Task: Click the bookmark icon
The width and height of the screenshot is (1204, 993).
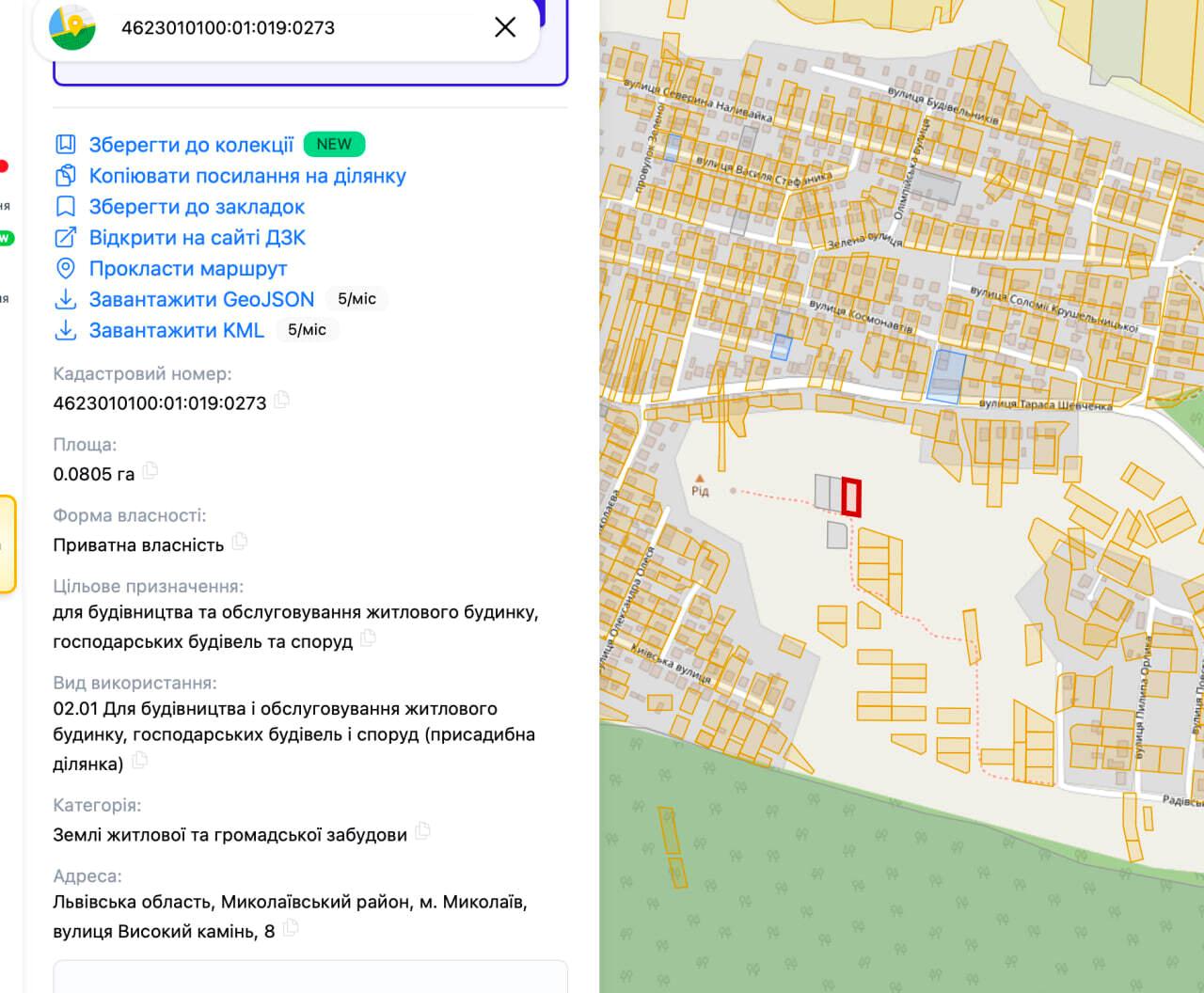Action: pyautogui.click(x=66, y=207)
